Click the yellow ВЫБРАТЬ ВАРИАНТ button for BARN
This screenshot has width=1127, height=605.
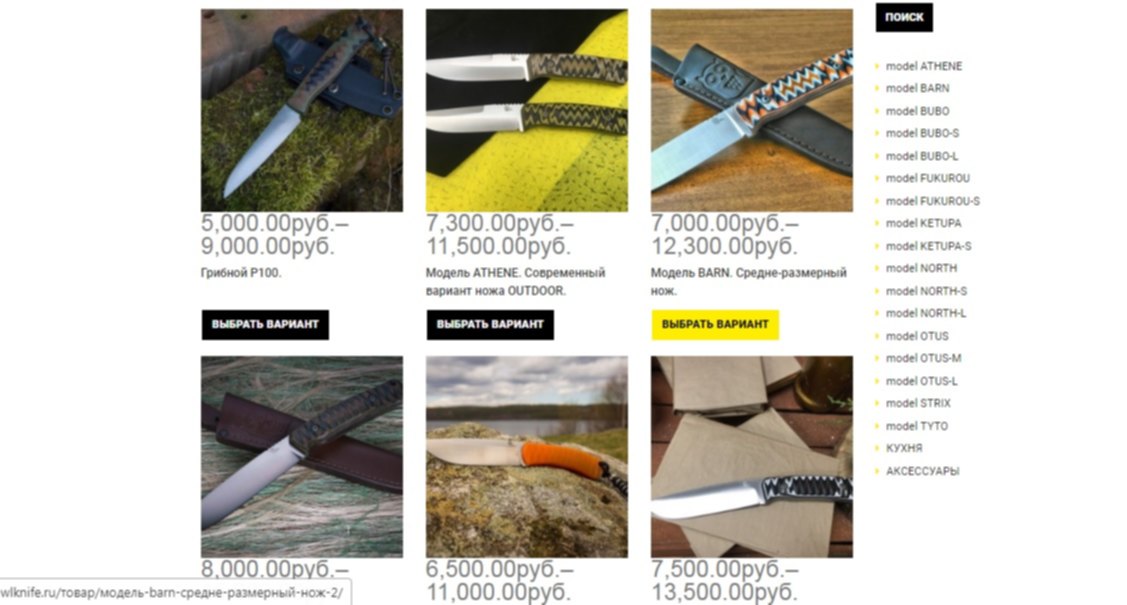click(x=715, y=325)
